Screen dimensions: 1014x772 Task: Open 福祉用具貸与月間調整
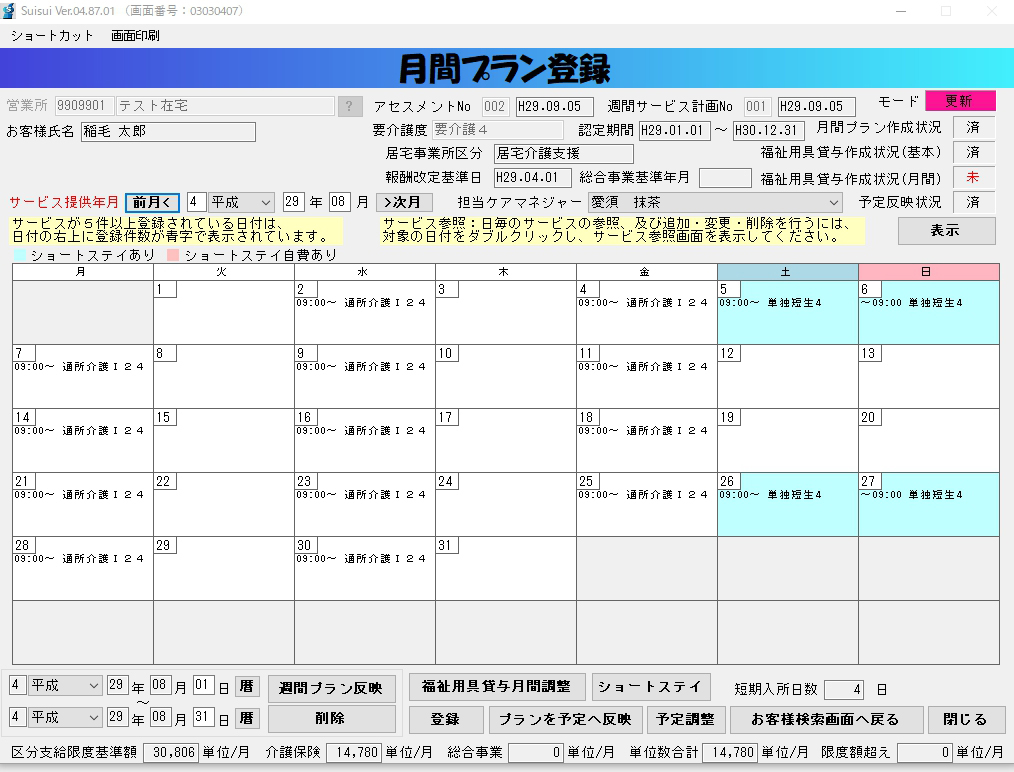[x=497, y=687]
